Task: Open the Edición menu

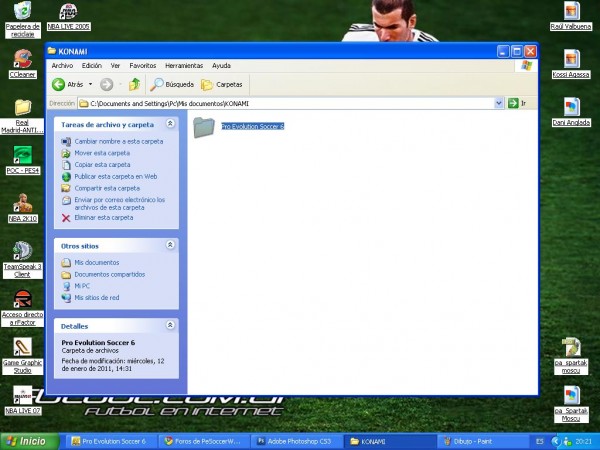Action: 92,66
